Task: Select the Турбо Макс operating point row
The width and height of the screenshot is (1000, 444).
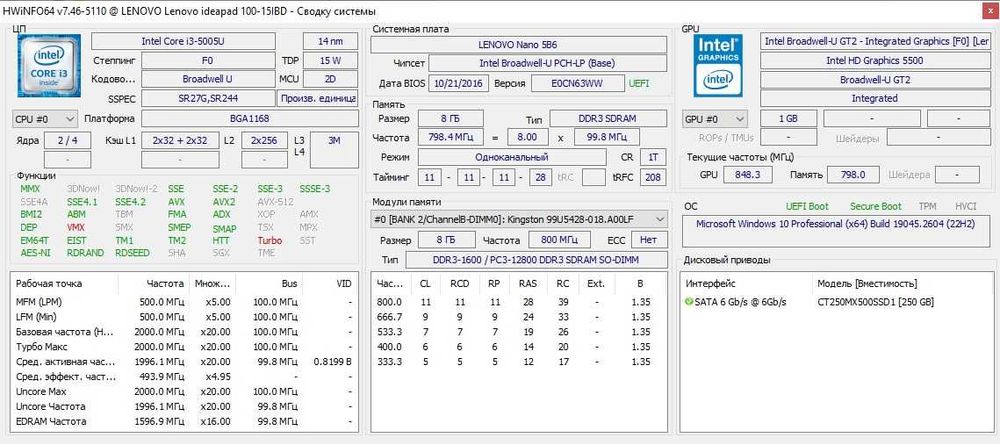Action: (x=184, y=346)
